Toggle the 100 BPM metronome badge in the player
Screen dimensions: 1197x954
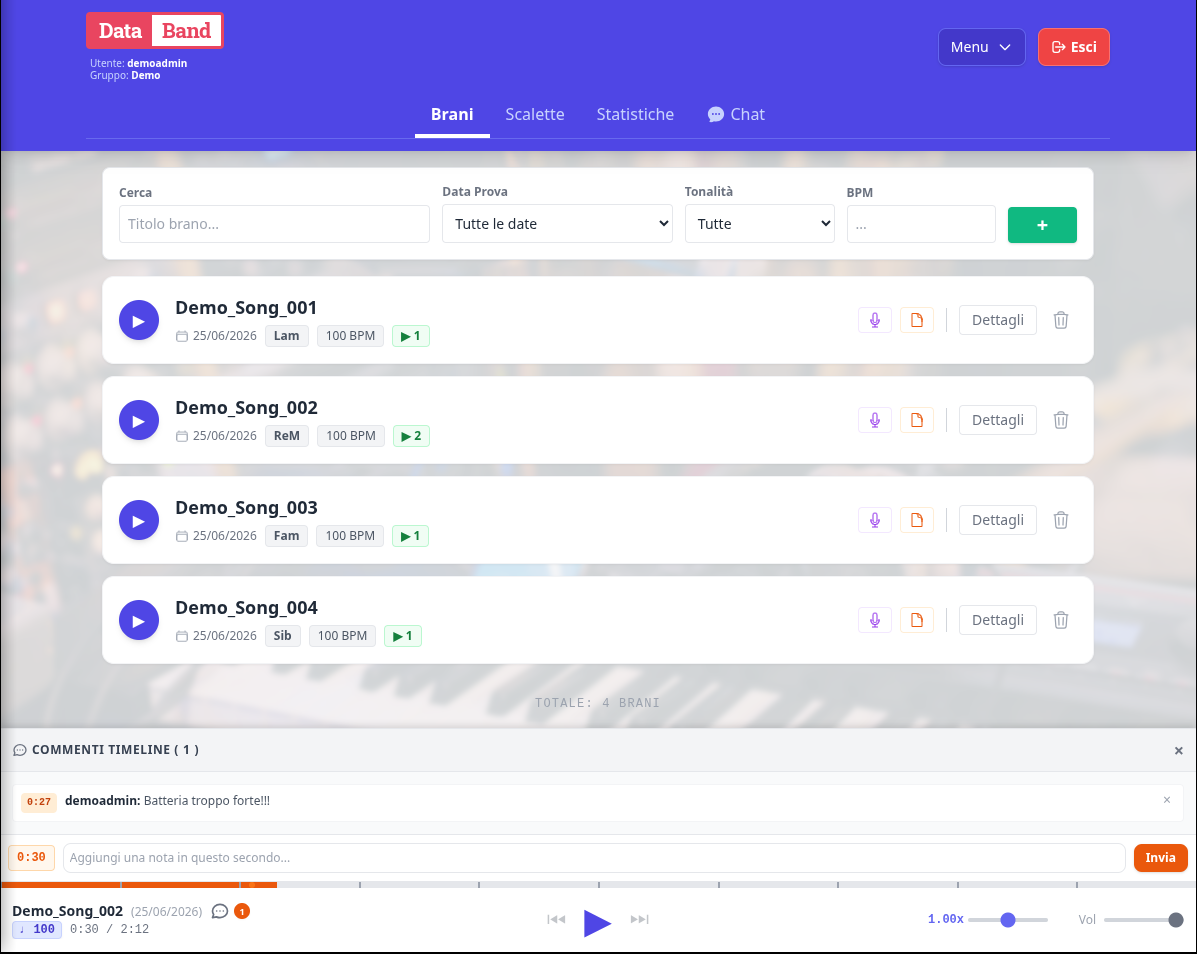37,930
